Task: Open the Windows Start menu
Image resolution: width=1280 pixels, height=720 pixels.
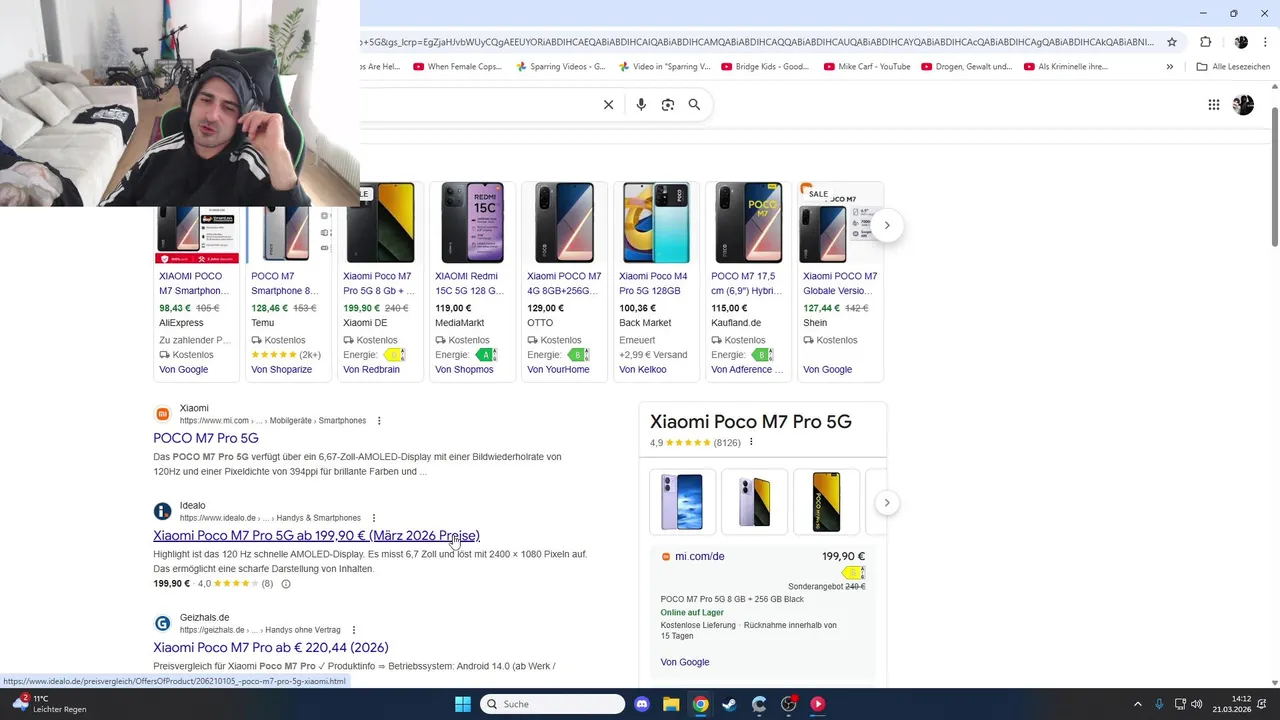Action: pyautogui.click(x=463, y=704)
